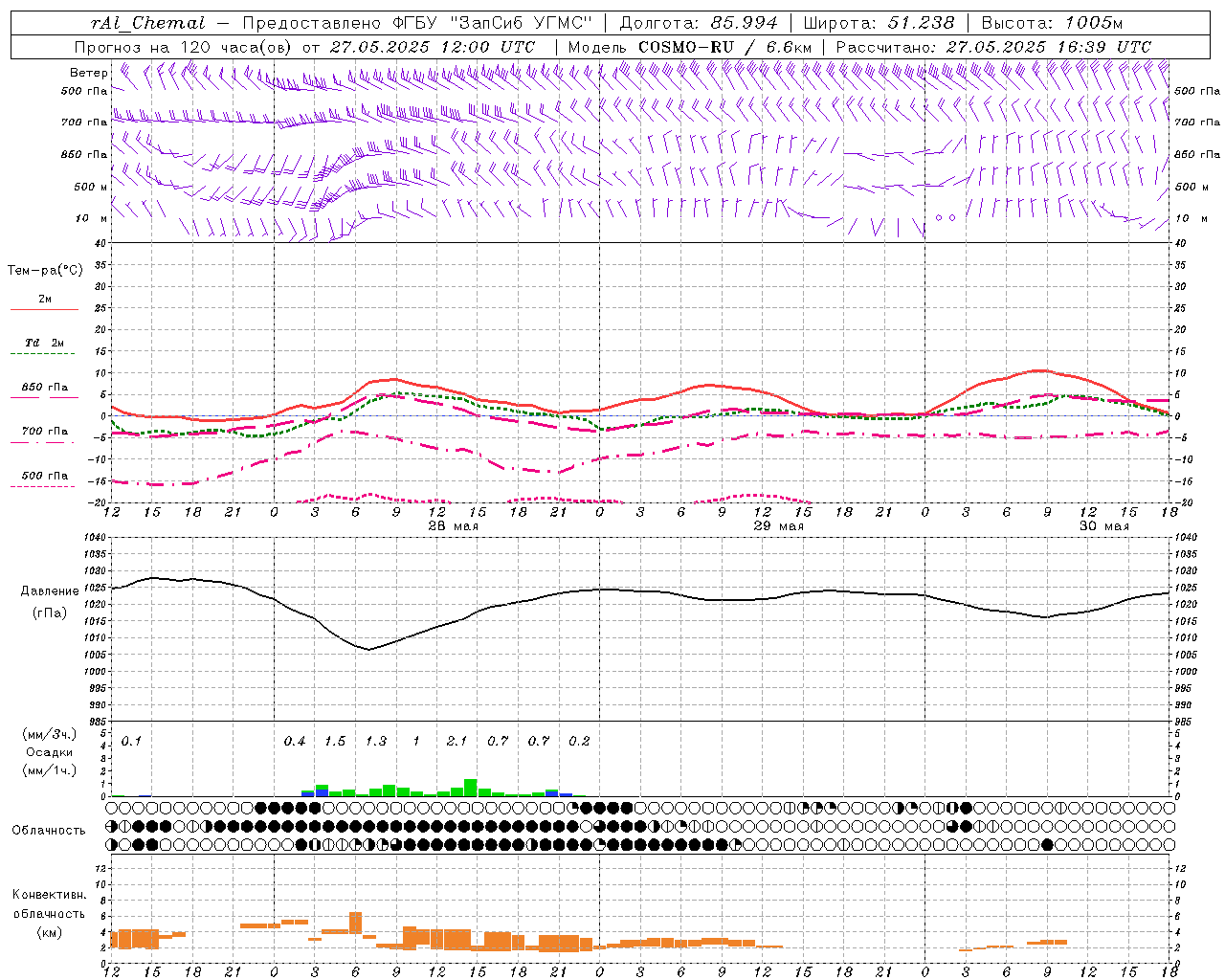Viewport: 1225px width, 980px height.
Task: Click the '0.1' three-hour precipitation value
Action: tap(131, 742)
